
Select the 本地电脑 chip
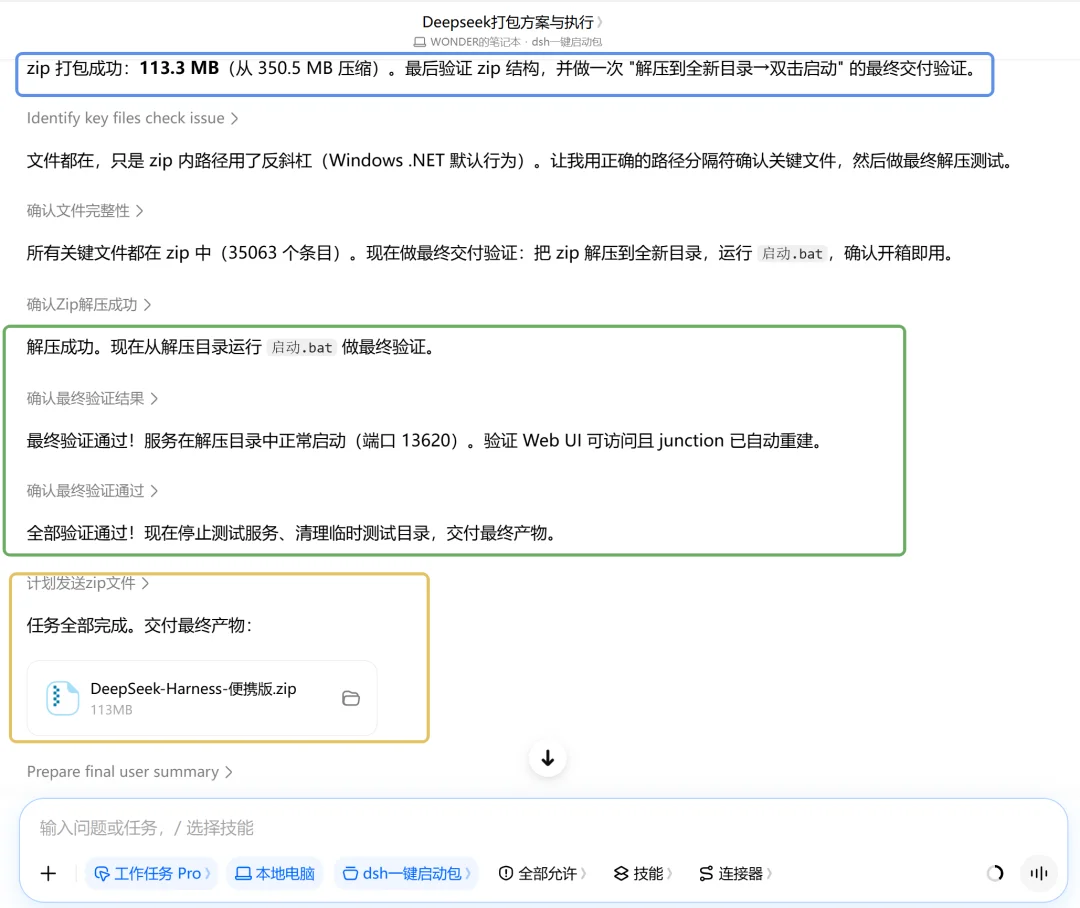pos(275,874)
